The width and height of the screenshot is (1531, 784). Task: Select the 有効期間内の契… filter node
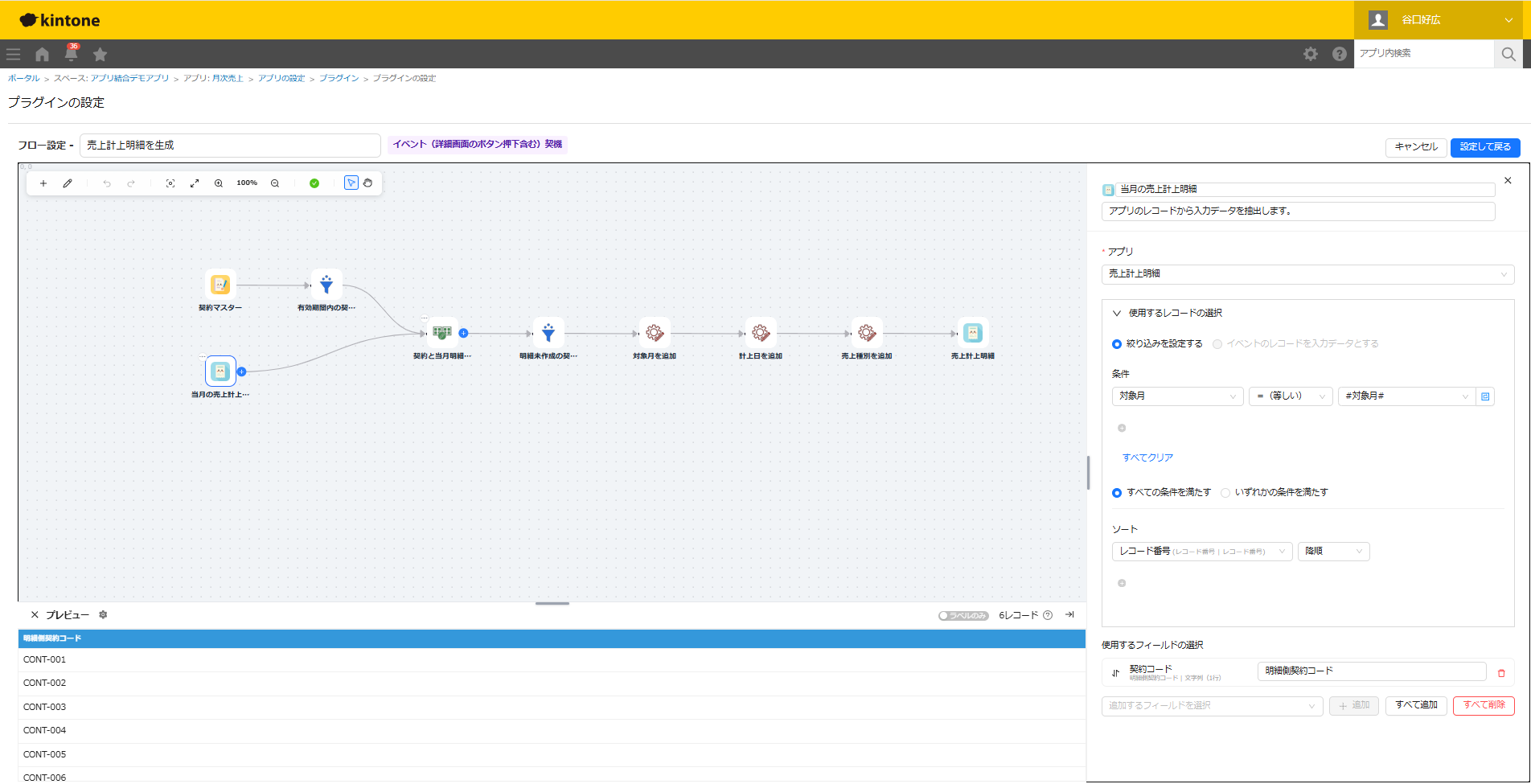[x=326, y=285]
